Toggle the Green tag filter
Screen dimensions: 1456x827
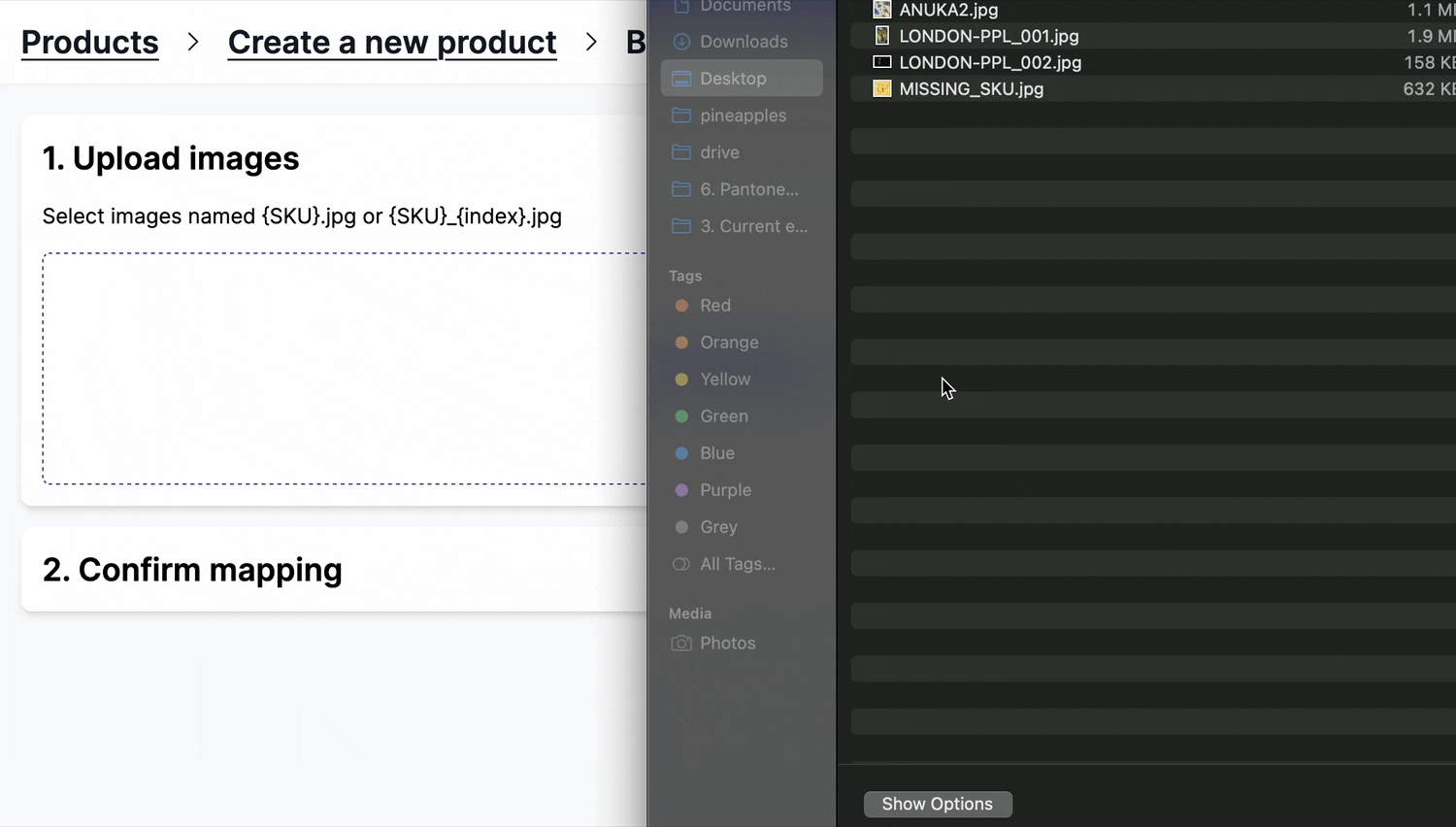(x=723, y=415)
